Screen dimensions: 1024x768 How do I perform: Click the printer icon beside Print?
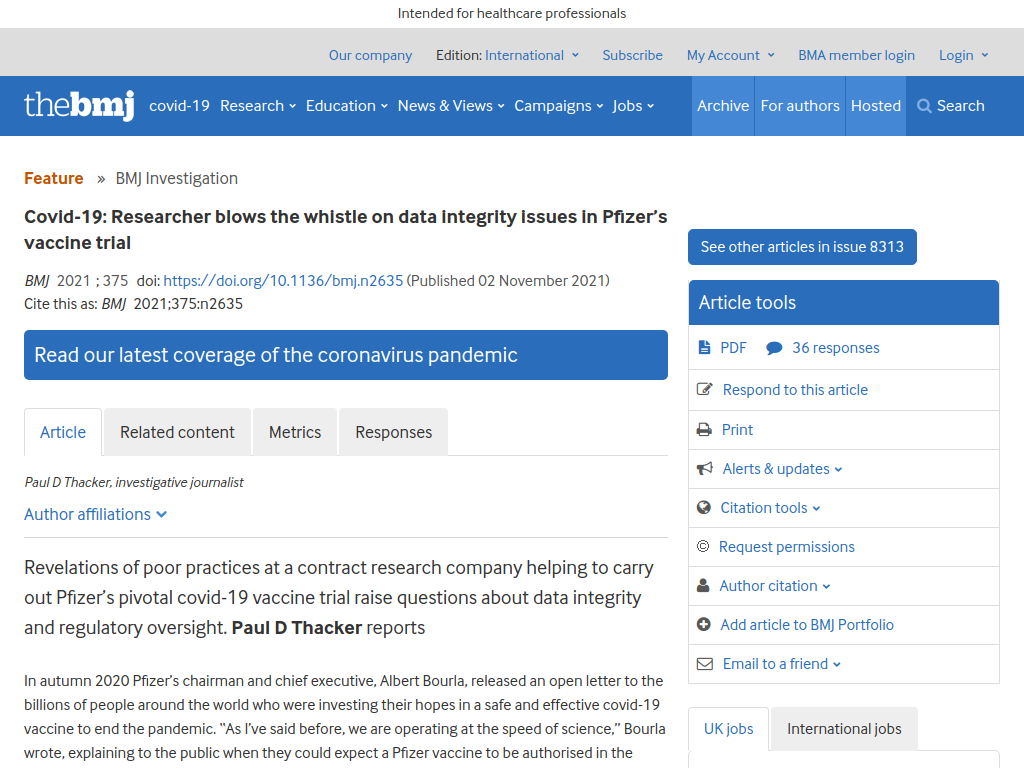704,430
